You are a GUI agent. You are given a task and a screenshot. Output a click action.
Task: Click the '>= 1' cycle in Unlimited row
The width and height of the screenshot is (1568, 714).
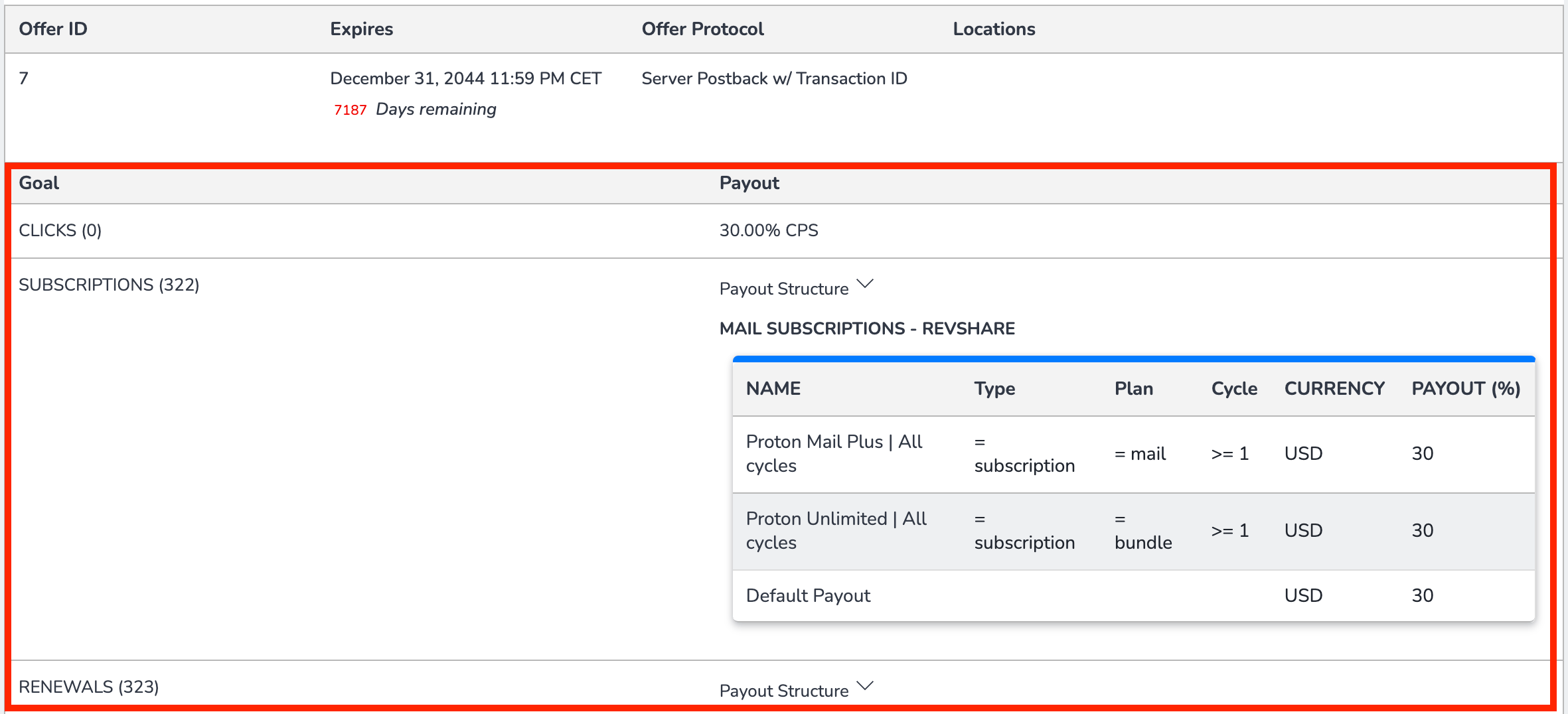[x=1230, y=531]
